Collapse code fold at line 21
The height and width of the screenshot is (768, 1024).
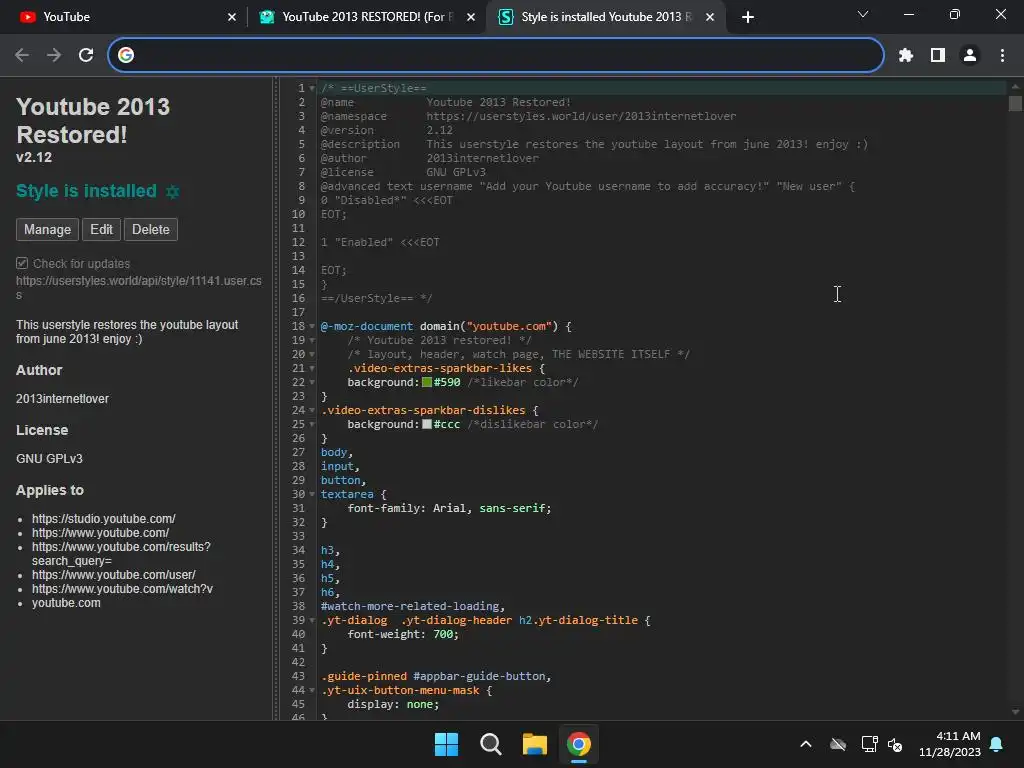coord(312,368)
